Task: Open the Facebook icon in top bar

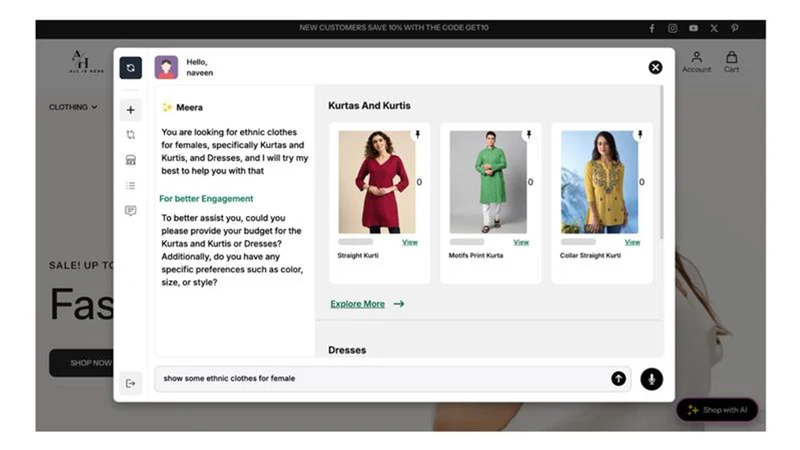Action: pos(652,29)
